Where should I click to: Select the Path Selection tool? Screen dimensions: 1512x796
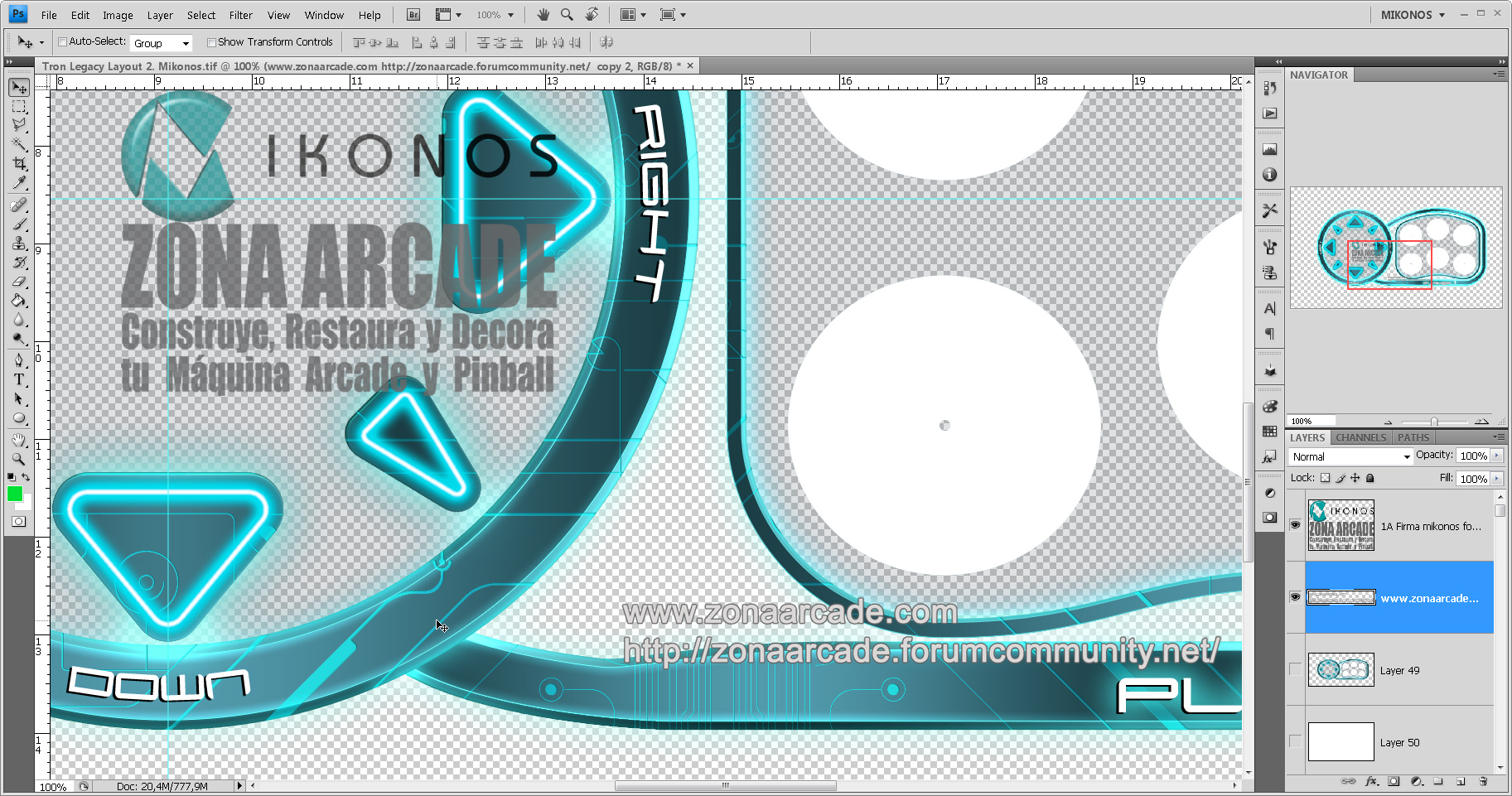coord(19,398)
